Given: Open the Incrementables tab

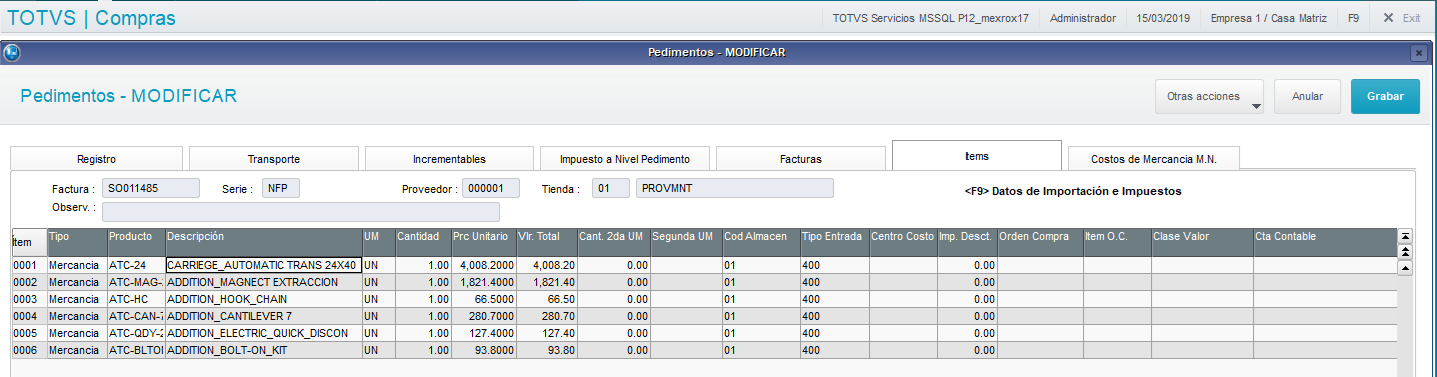Looking at the screenshot, I should point(449,159).
